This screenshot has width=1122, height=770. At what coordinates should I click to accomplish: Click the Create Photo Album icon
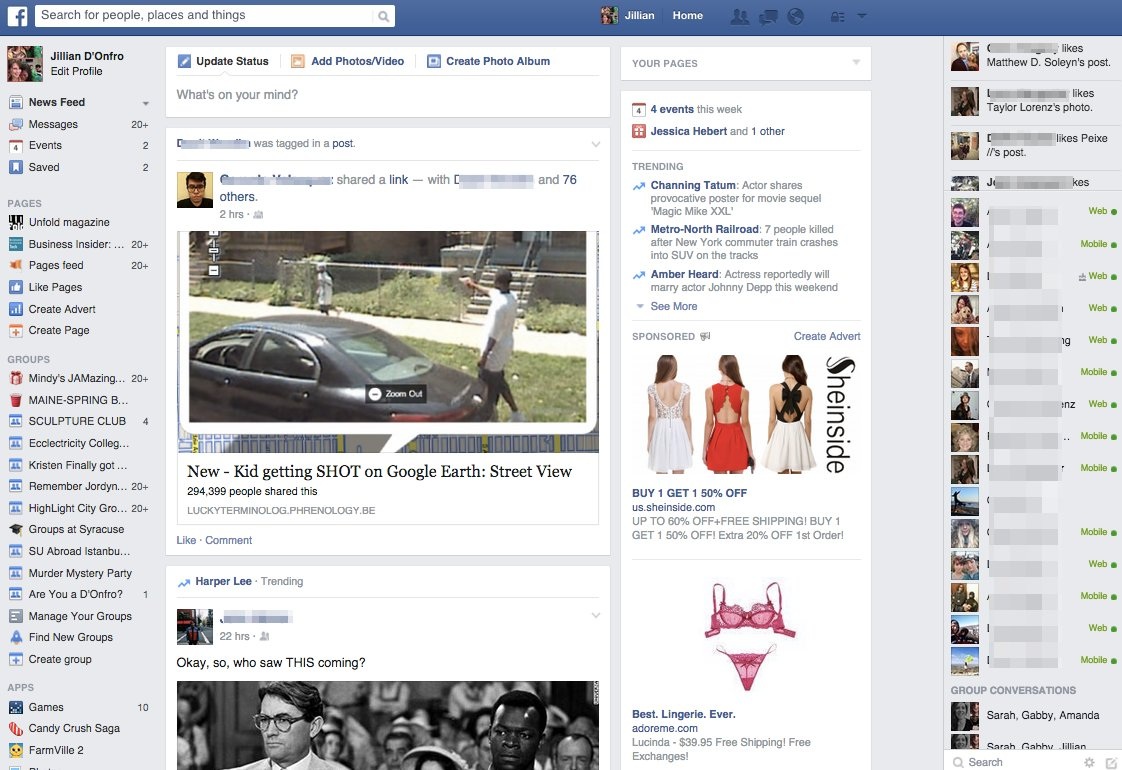(x=434, y=61)
